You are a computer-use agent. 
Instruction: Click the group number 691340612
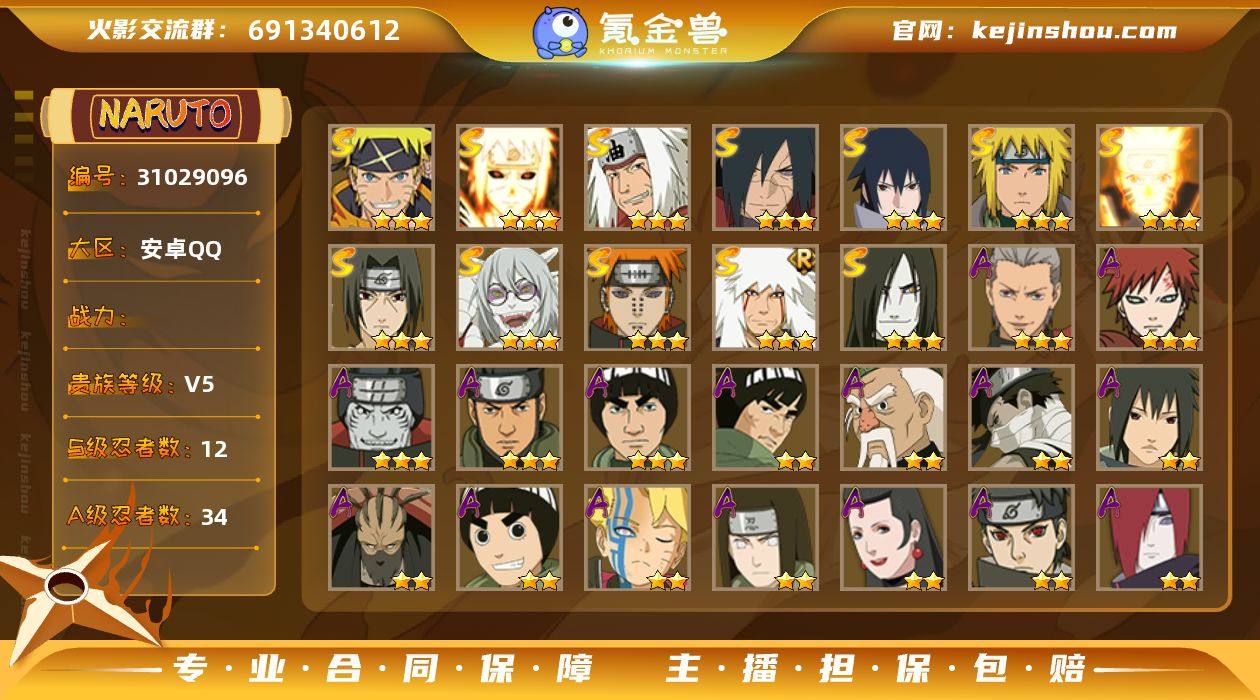[x=324, y=30]
